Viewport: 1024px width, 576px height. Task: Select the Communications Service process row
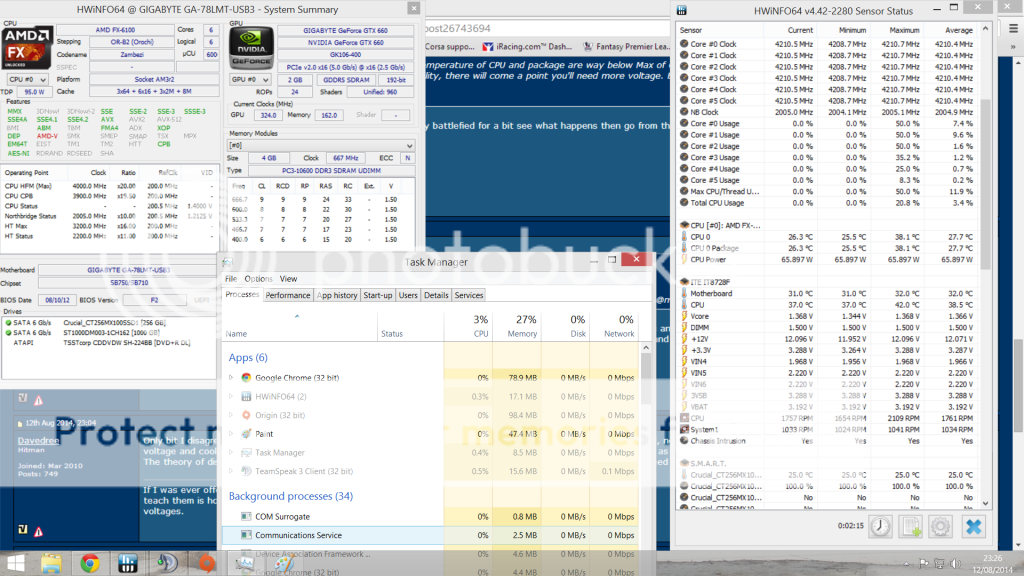tap(430, 535)
